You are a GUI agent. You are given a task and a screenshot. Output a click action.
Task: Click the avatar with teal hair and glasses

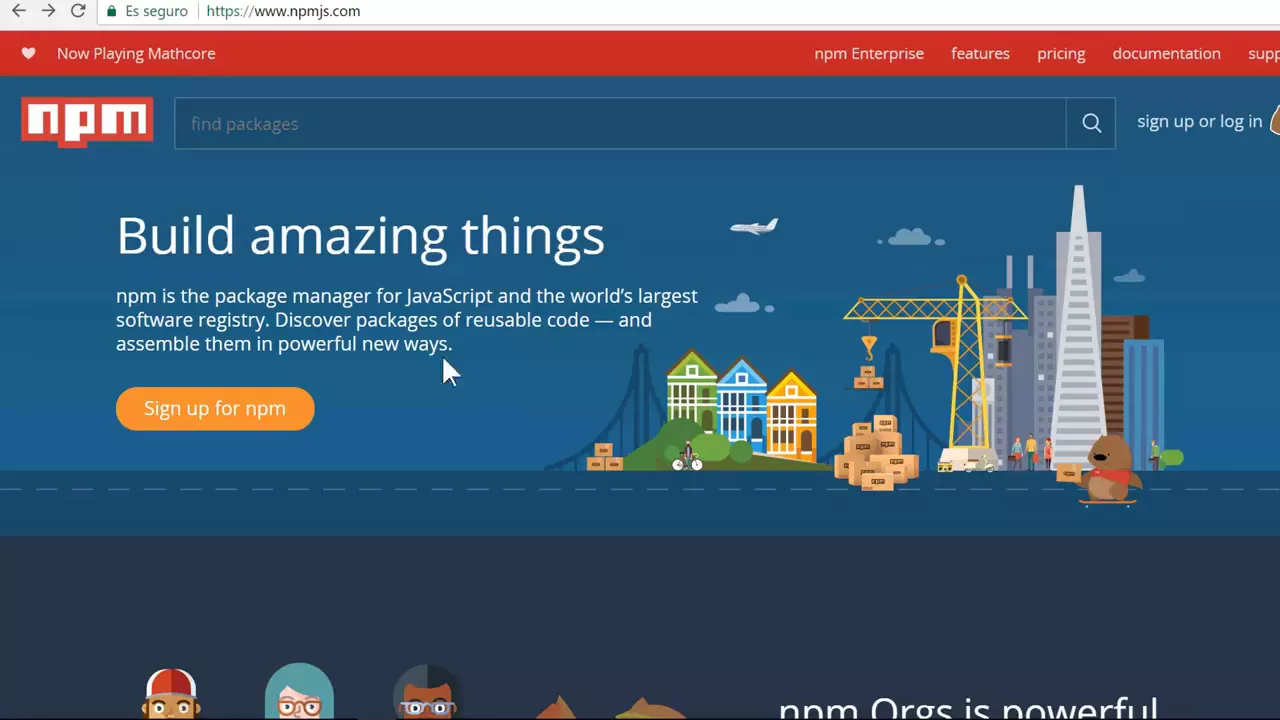pos(299,692)
